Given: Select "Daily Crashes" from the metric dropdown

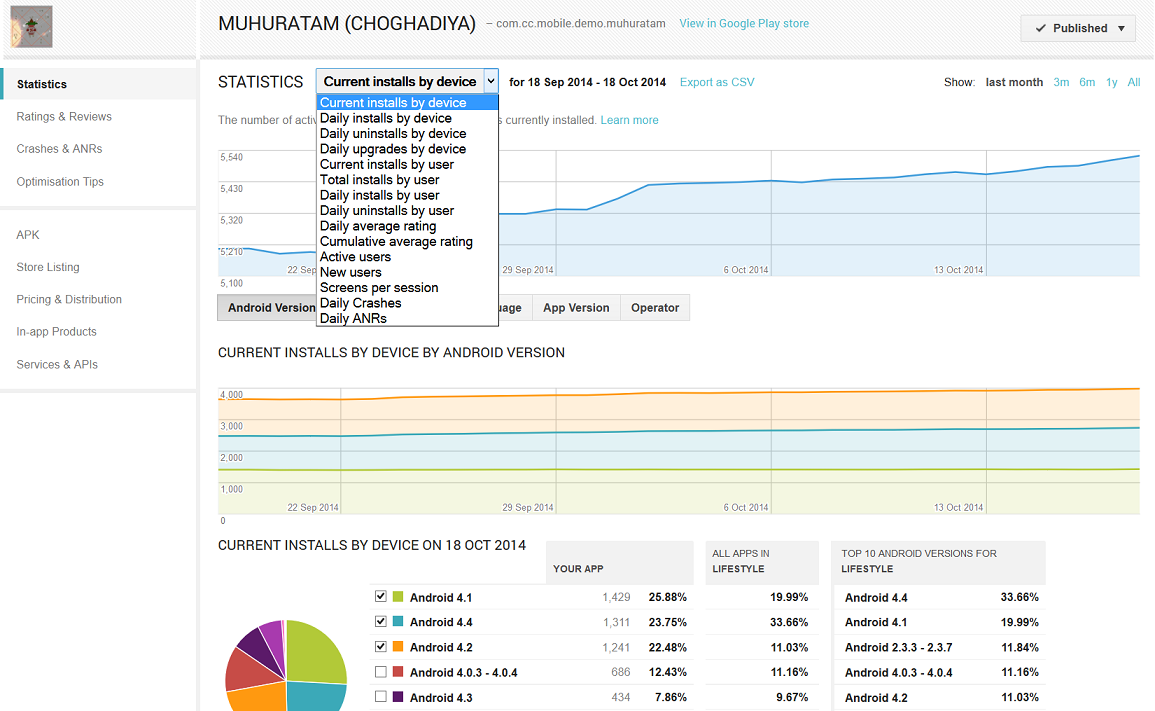Looking at the screenshot, I should 360,302.
